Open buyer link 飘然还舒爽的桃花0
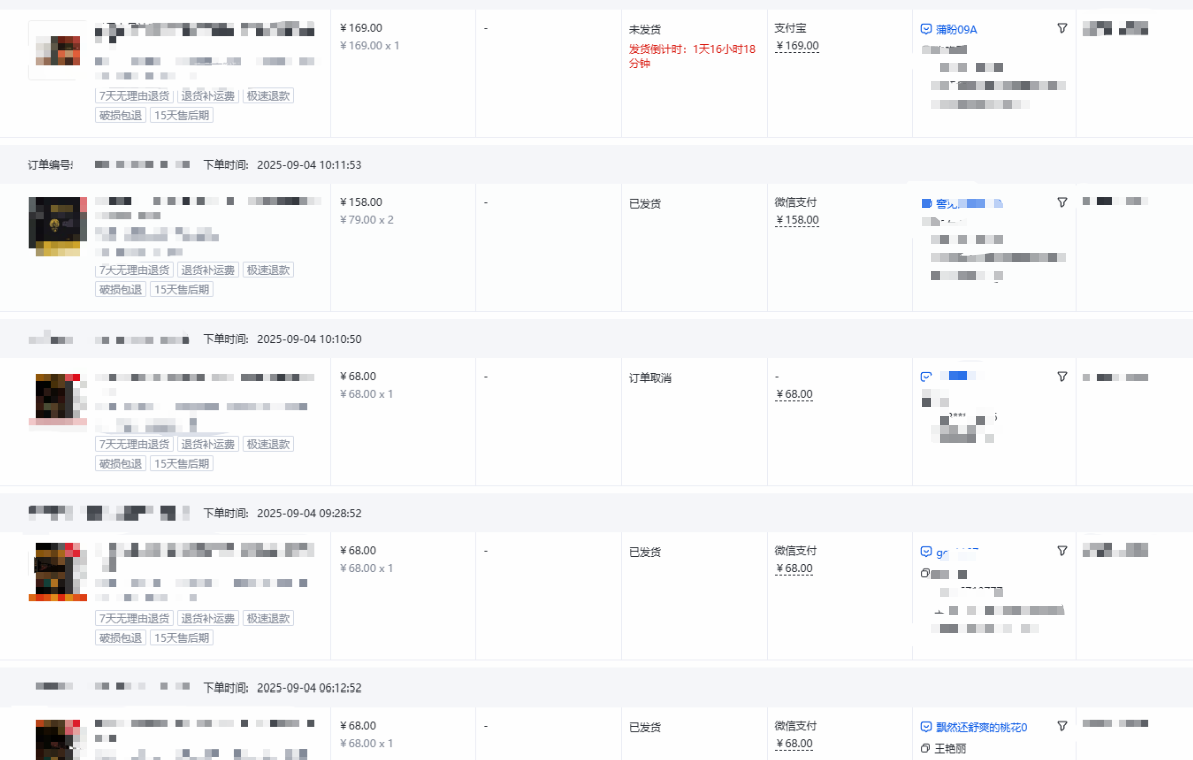Screen dimensions: 1193x760 (x=981, y=727)
